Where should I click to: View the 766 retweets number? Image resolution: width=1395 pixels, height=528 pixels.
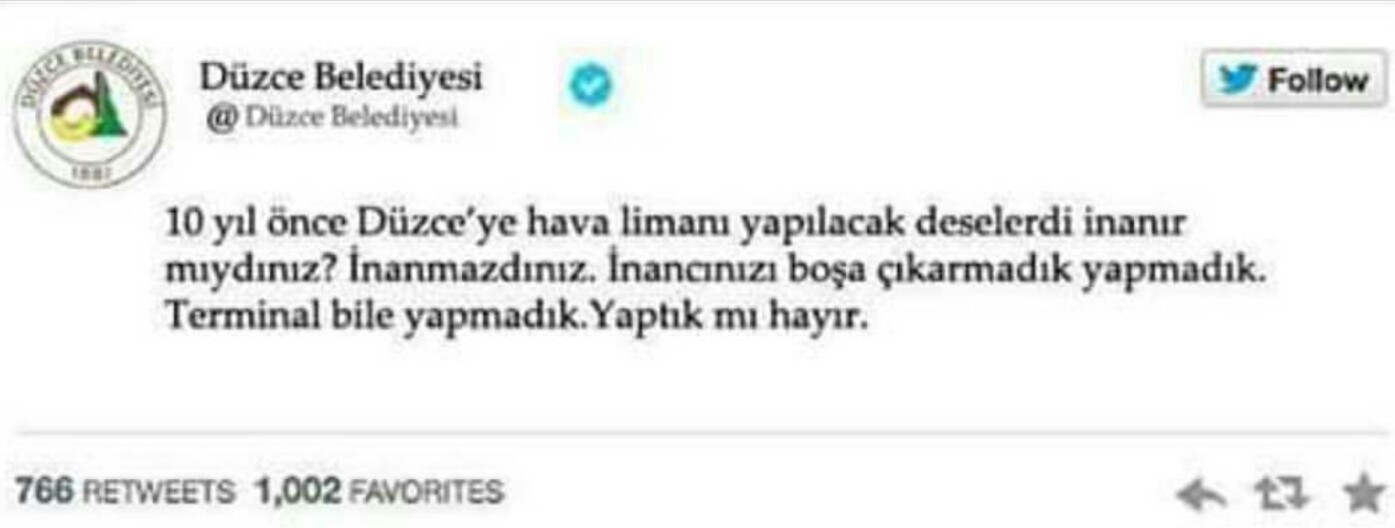pyautogui.click(x=46, y=491)
